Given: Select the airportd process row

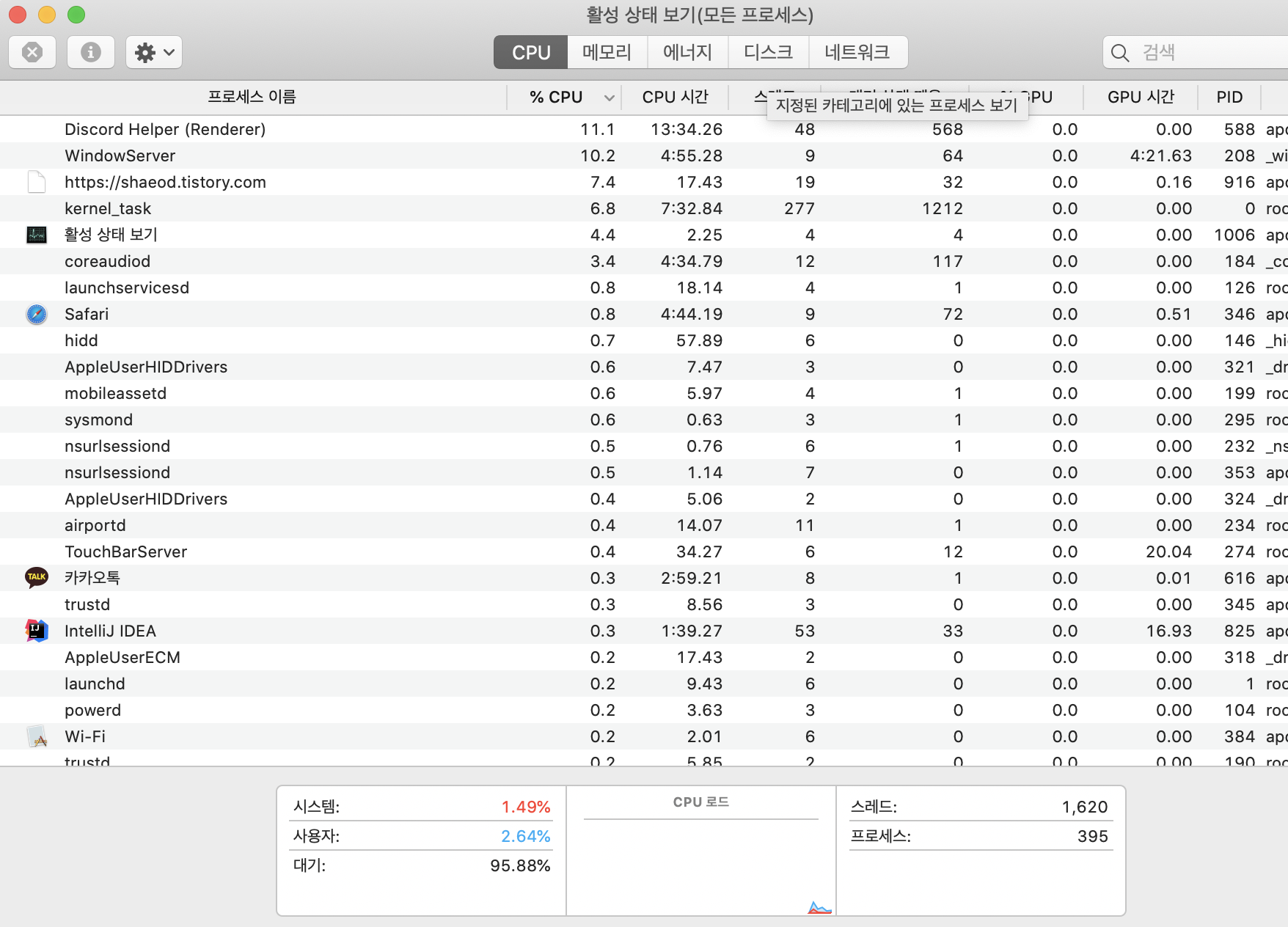Looking at the screenshot, I should click(x=644, y=525).
